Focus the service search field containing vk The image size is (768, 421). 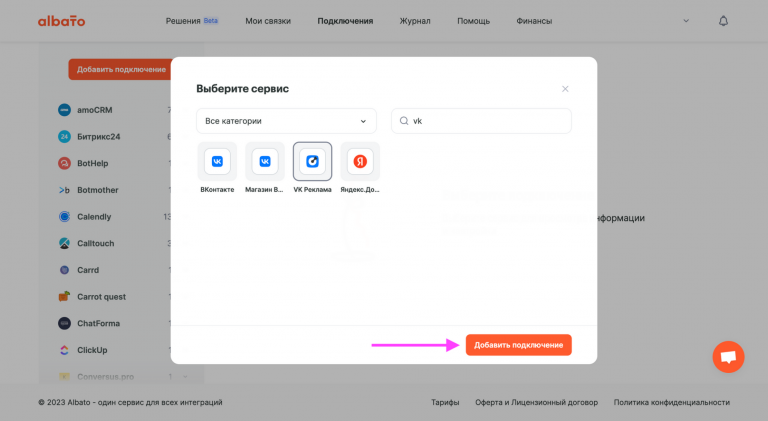pyautogui.click(x=481, y=121)
